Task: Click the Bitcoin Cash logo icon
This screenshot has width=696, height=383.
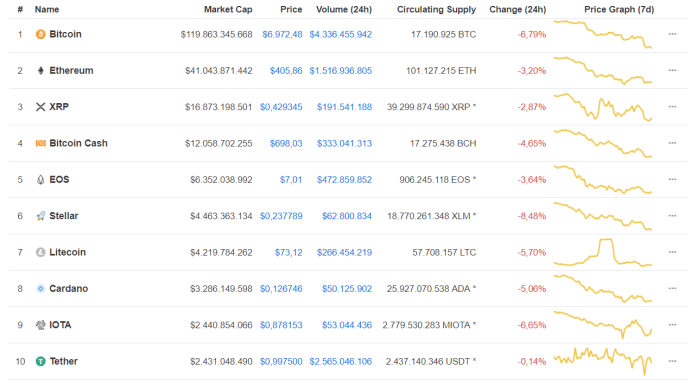Action: (40, 143)
